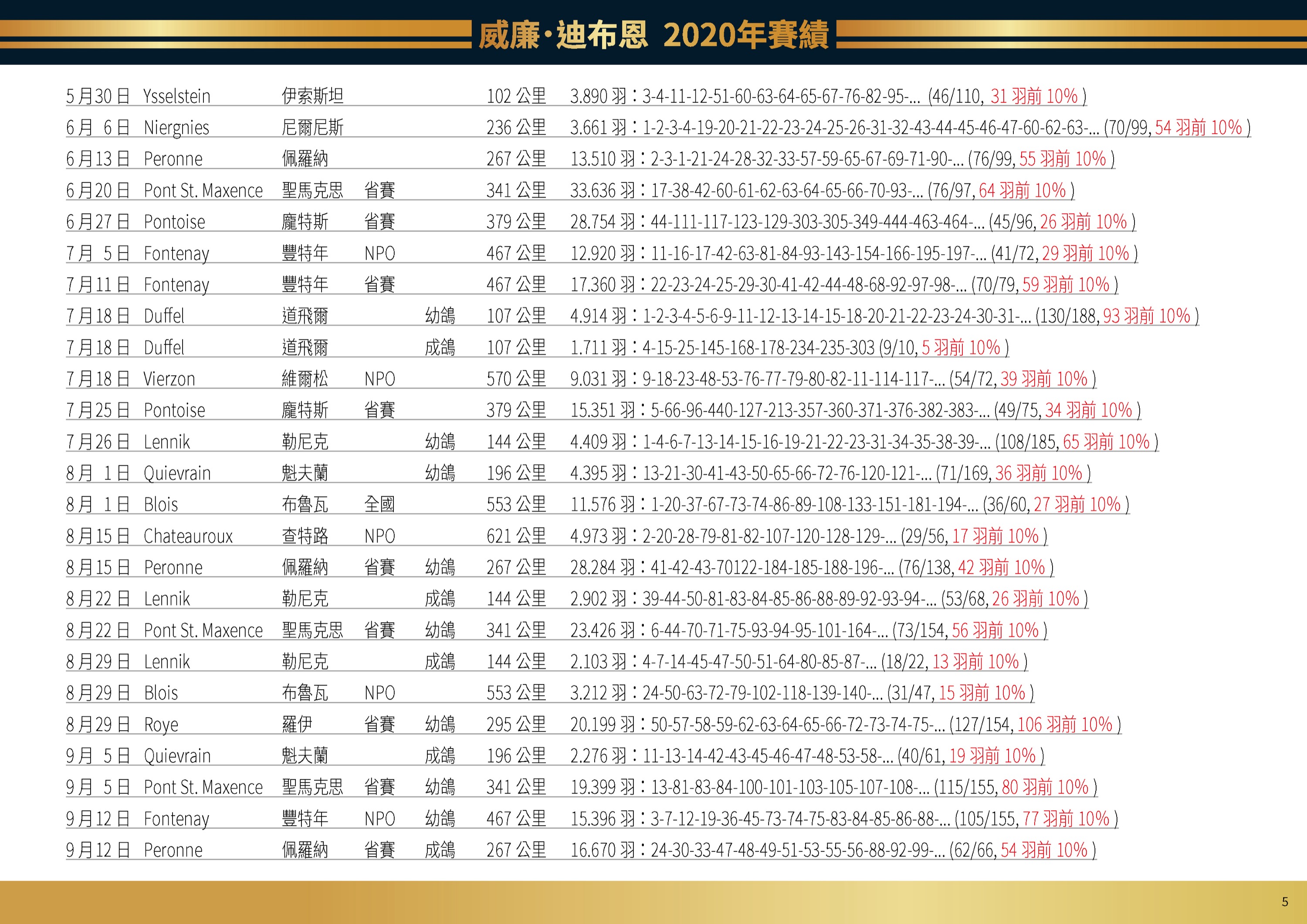Click the title 威廉·迪布恩 2020年賽績

653,35
